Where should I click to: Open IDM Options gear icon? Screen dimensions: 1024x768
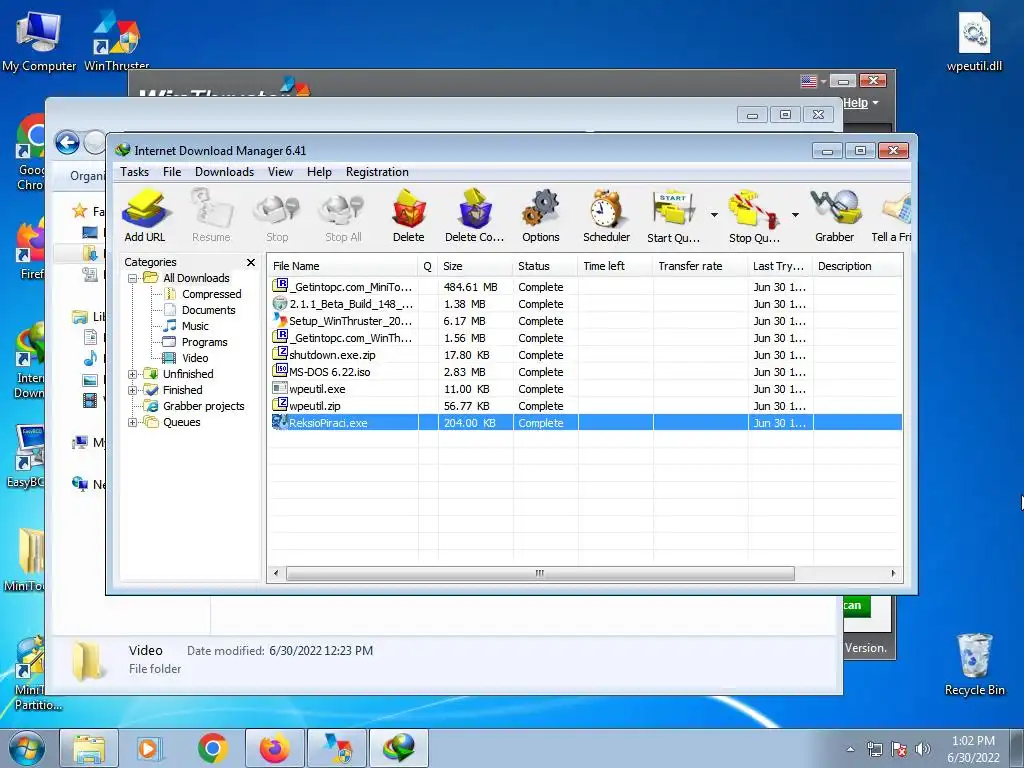coord(541,216)
